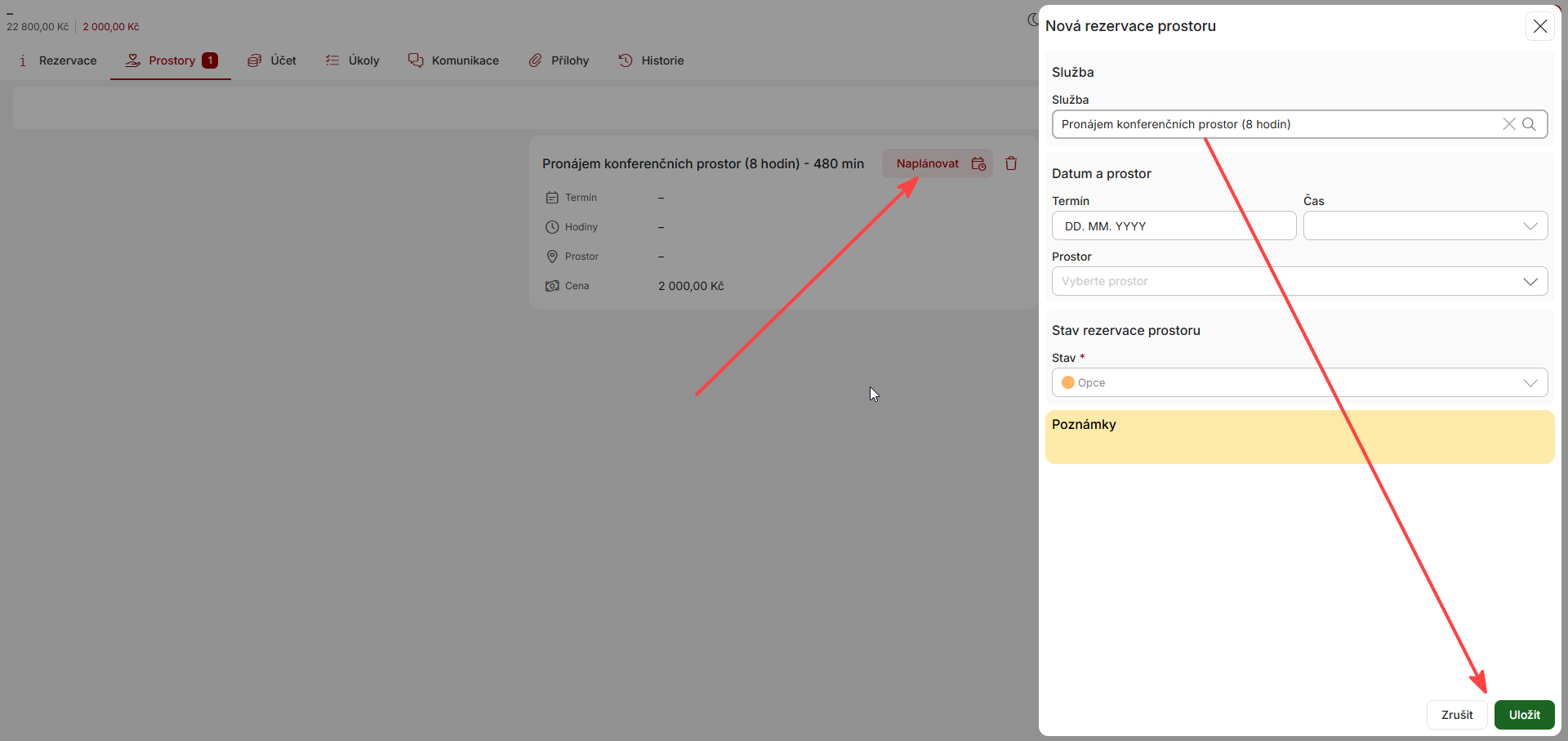Click the Termín date input field

coord(1174,226)
